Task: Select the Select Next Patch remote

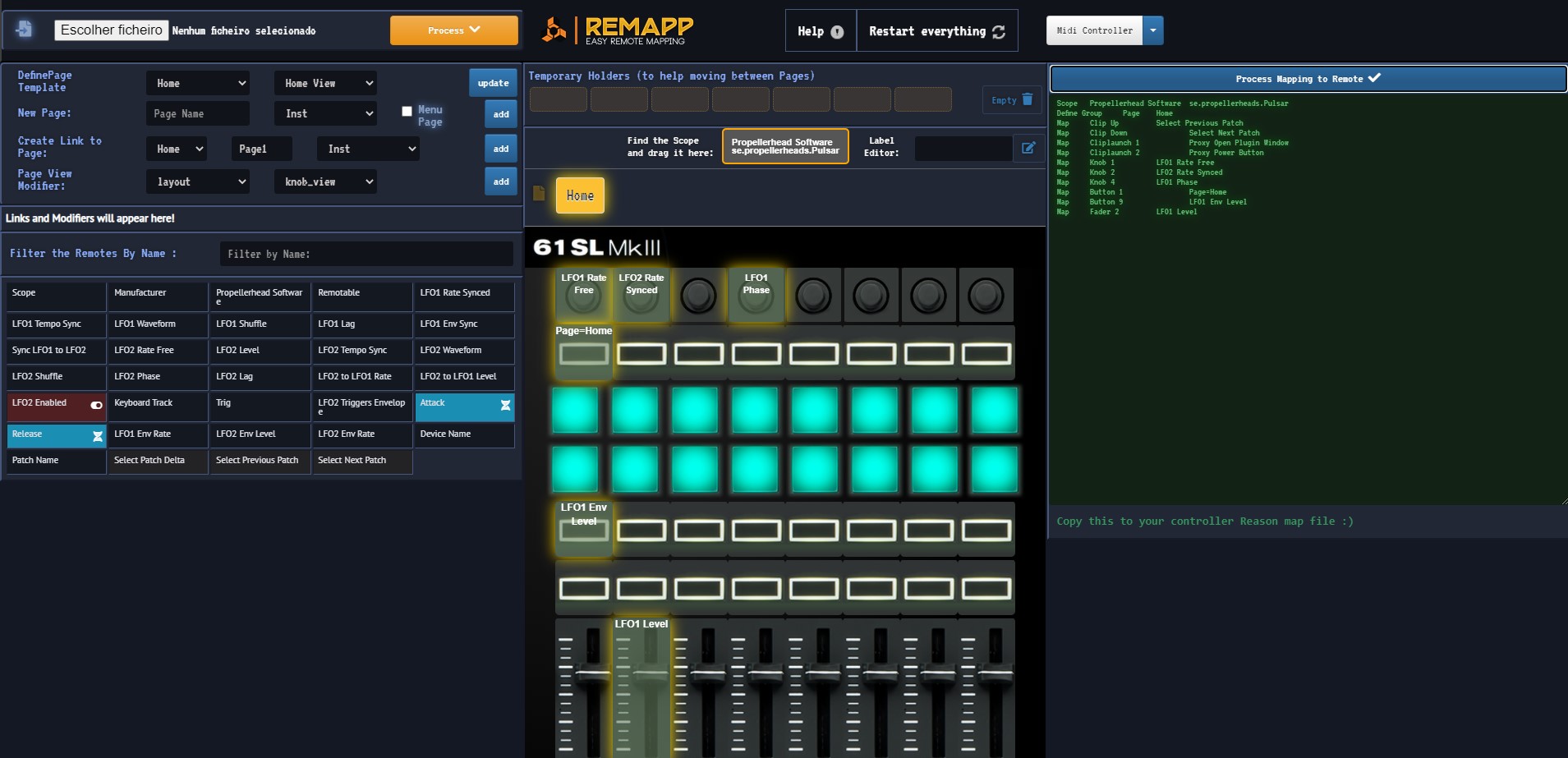Action: (x=361, y=460)
